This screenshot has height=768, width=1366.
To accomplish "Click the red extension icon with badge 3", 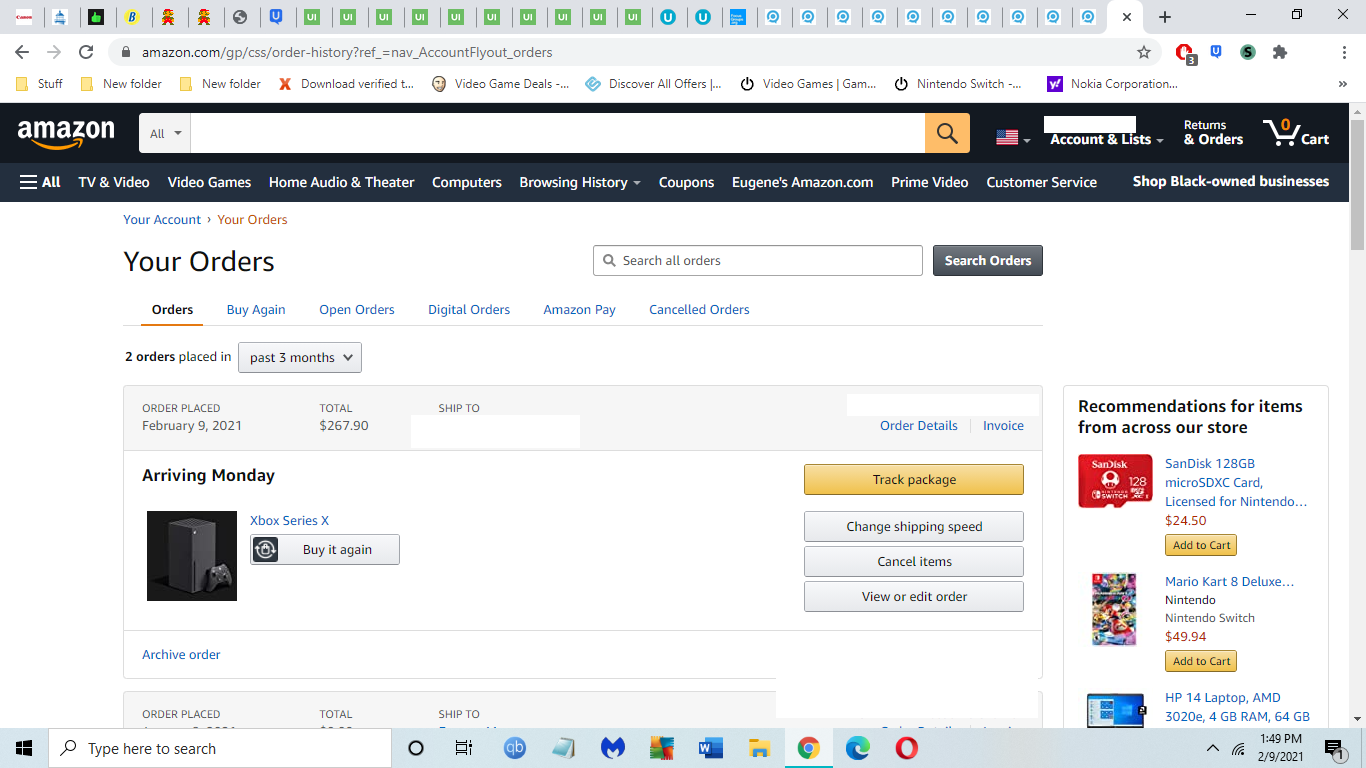I will (1185, 53).
